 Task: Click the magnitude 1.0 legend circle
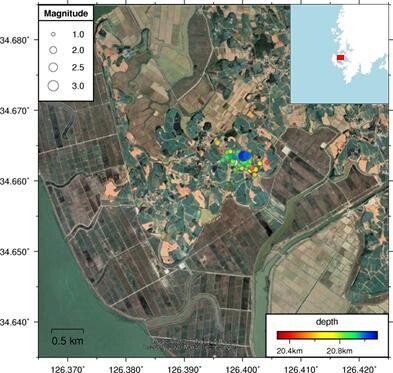(x=53, y=34)
